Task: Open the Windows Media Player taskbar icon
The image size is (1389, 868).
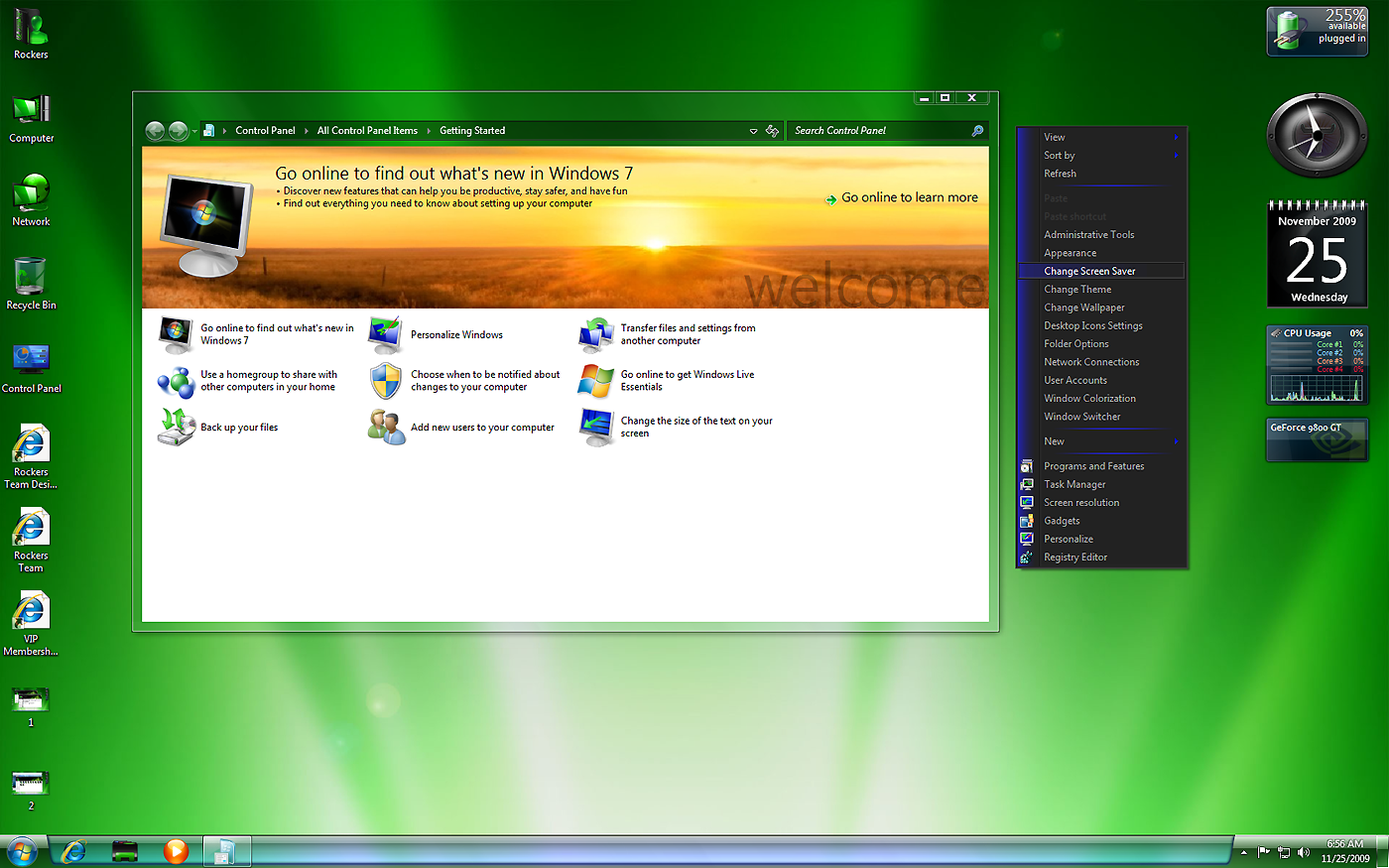Action: coord(176,851)
